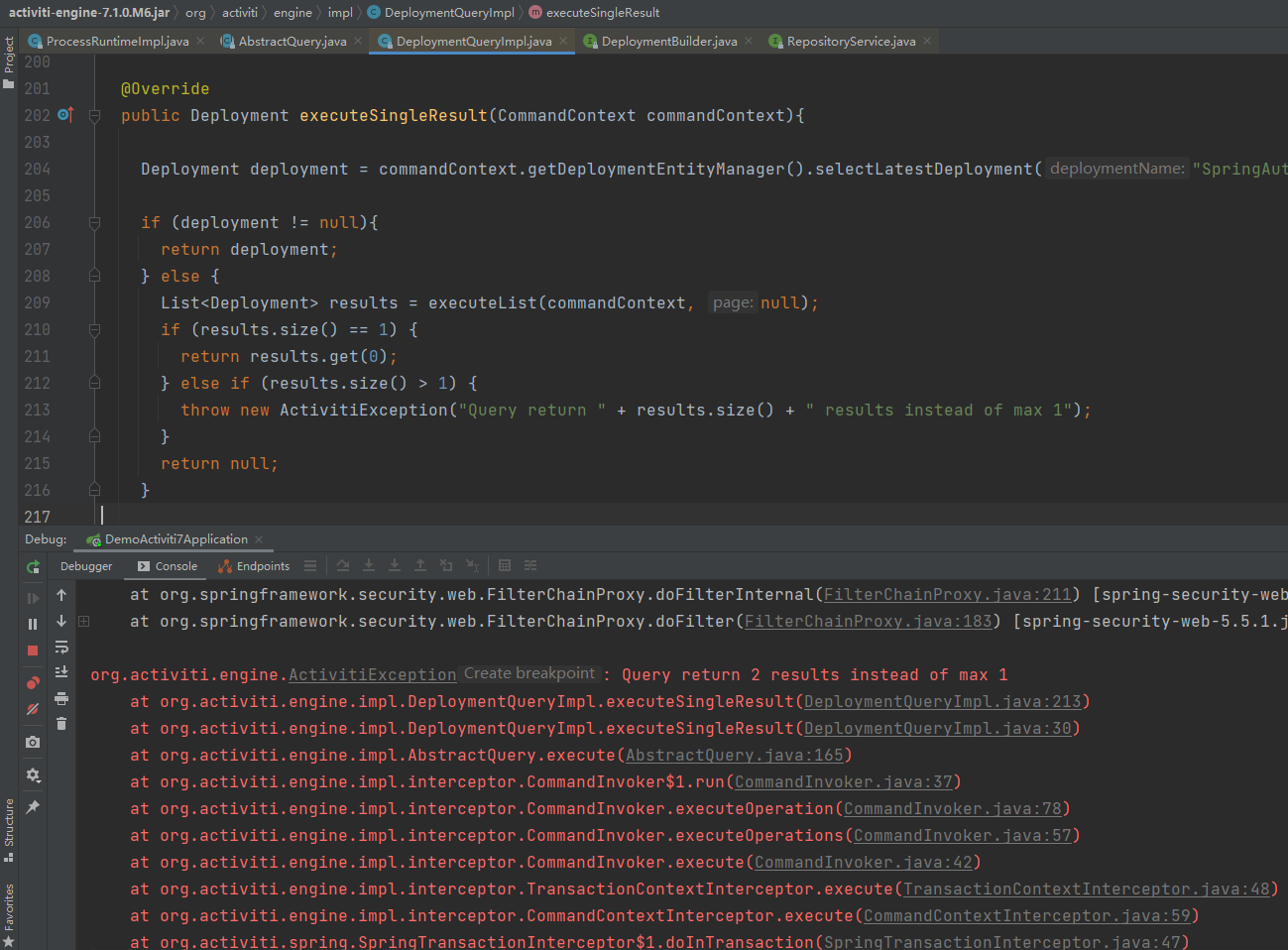
Task: Print console output with printer icon
Action: (x=61, y=698)
